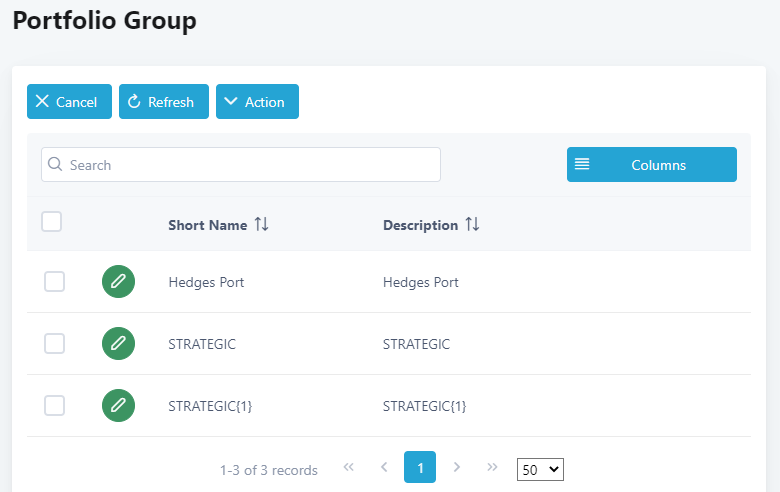Jump to last page with double-right arrow

click(x=492, y=467)
